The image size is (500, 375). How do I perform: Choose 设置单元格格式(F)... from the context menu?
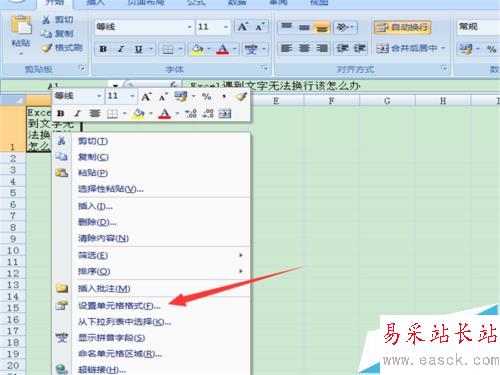click(x=152, y=306)
